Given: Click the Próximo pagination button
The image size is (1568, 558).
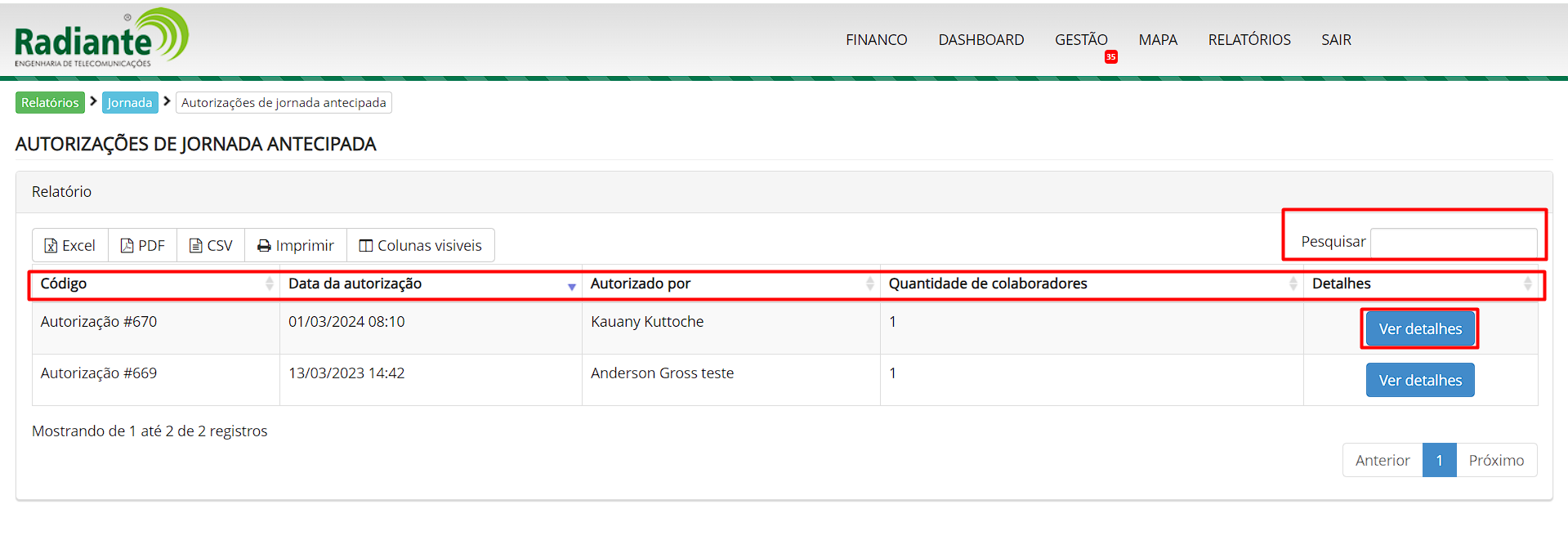Looking at the screenshot, I should tap(1495, 460).
